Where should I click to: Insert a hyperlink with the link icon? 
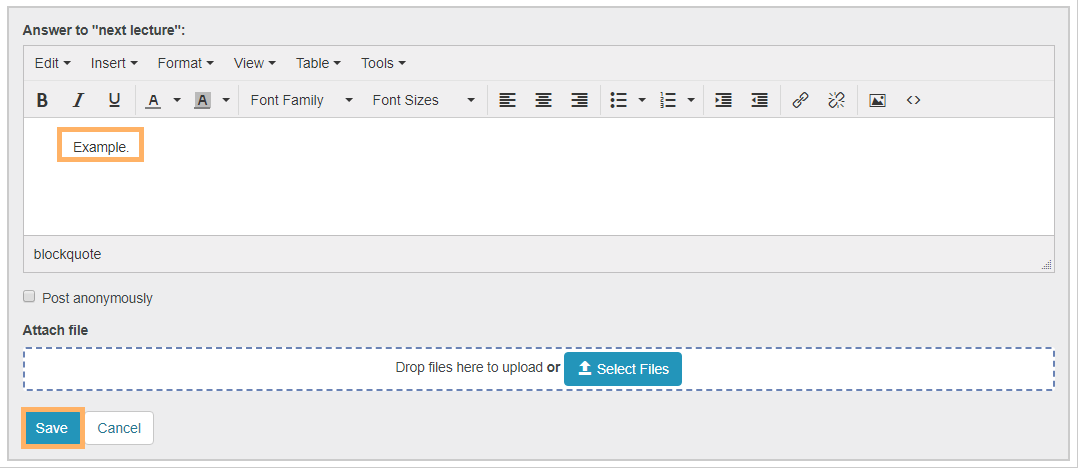800,100
